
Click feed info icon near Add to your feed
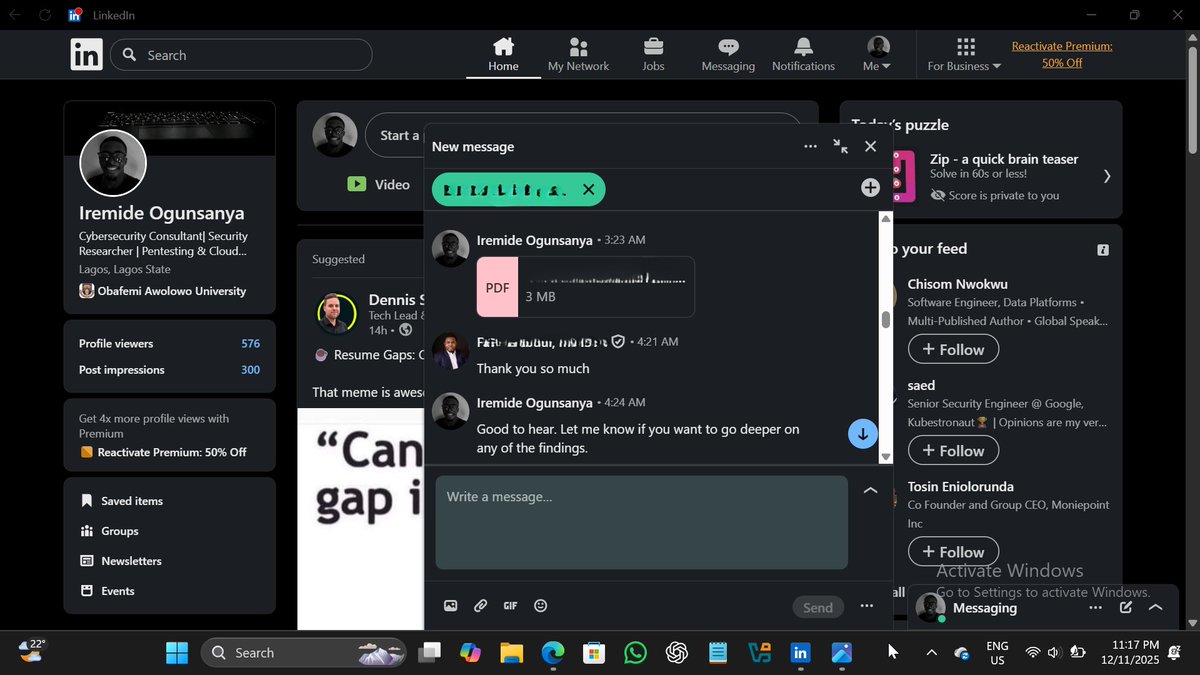pos(1102,249)
